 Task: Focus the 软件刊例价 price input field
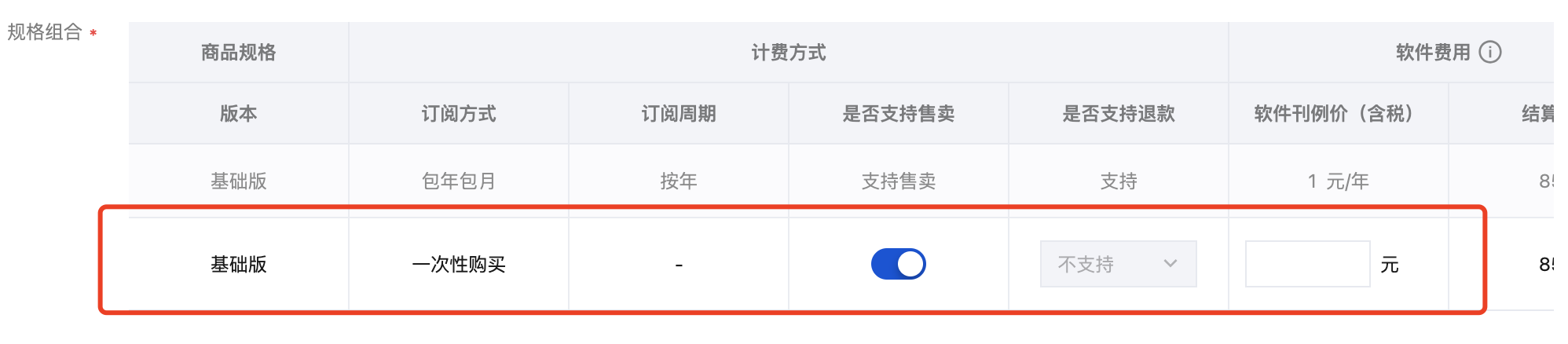click(x=1307, y=264)
